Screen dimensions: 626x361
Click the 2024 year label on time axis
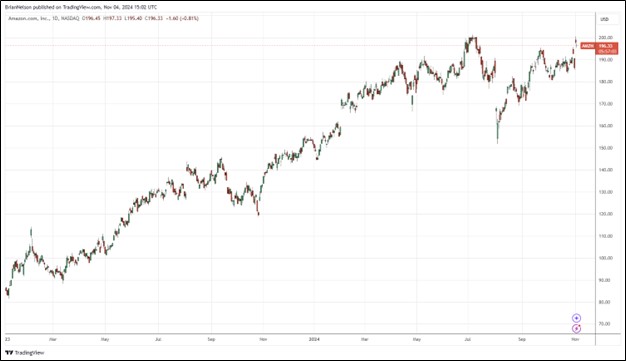pyautogui.click(x=315, y=339)
